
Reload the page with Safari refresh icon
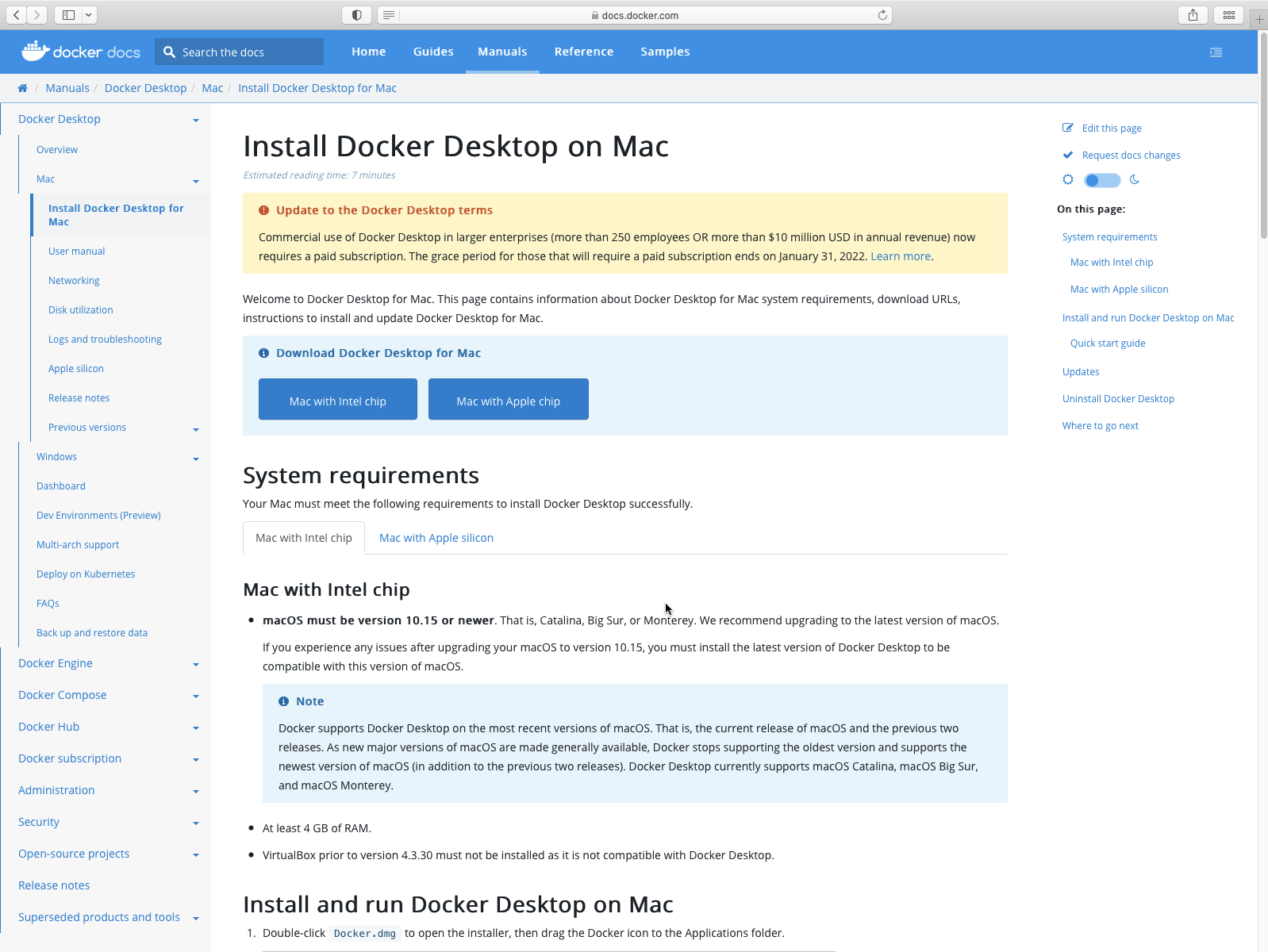(x=882, y=15)
